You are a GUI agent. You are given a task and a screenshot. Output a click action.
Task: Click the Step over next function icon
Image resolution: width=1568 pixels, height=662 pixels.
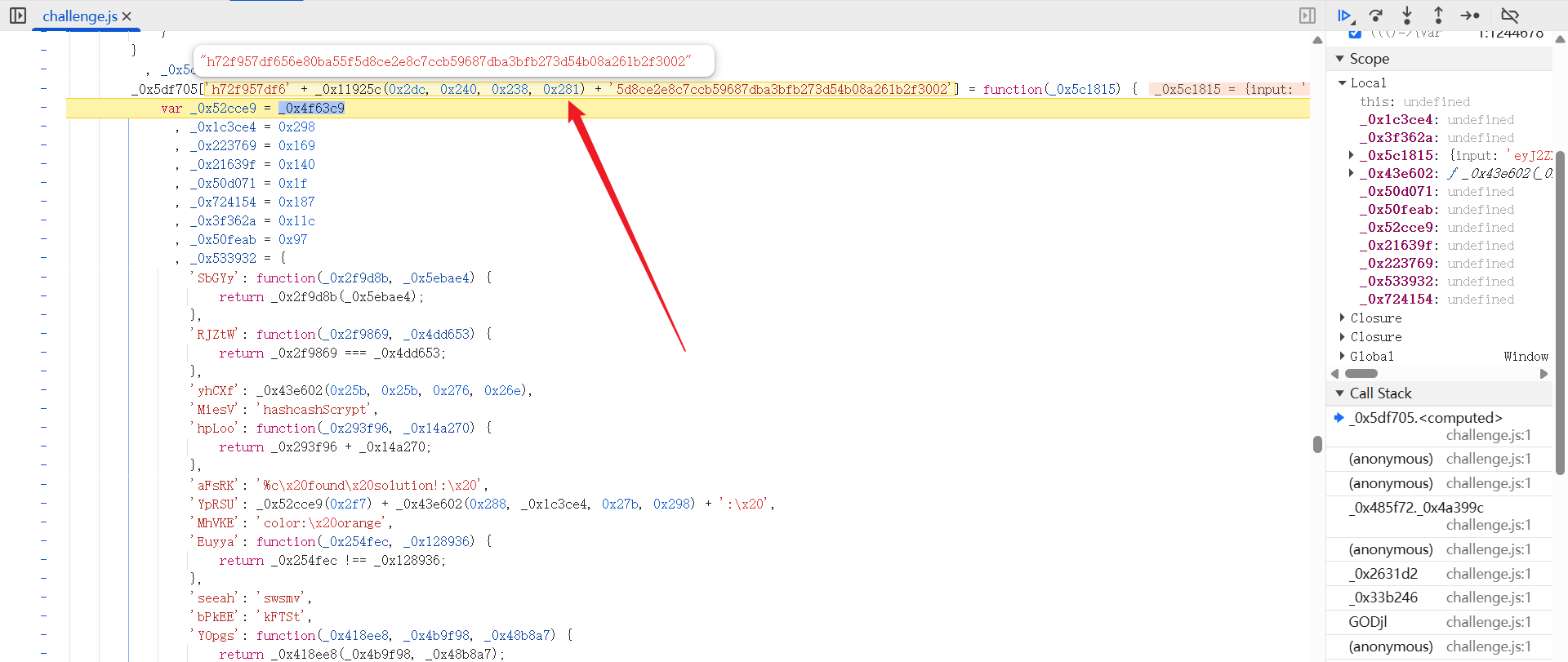click(1376, 16)
